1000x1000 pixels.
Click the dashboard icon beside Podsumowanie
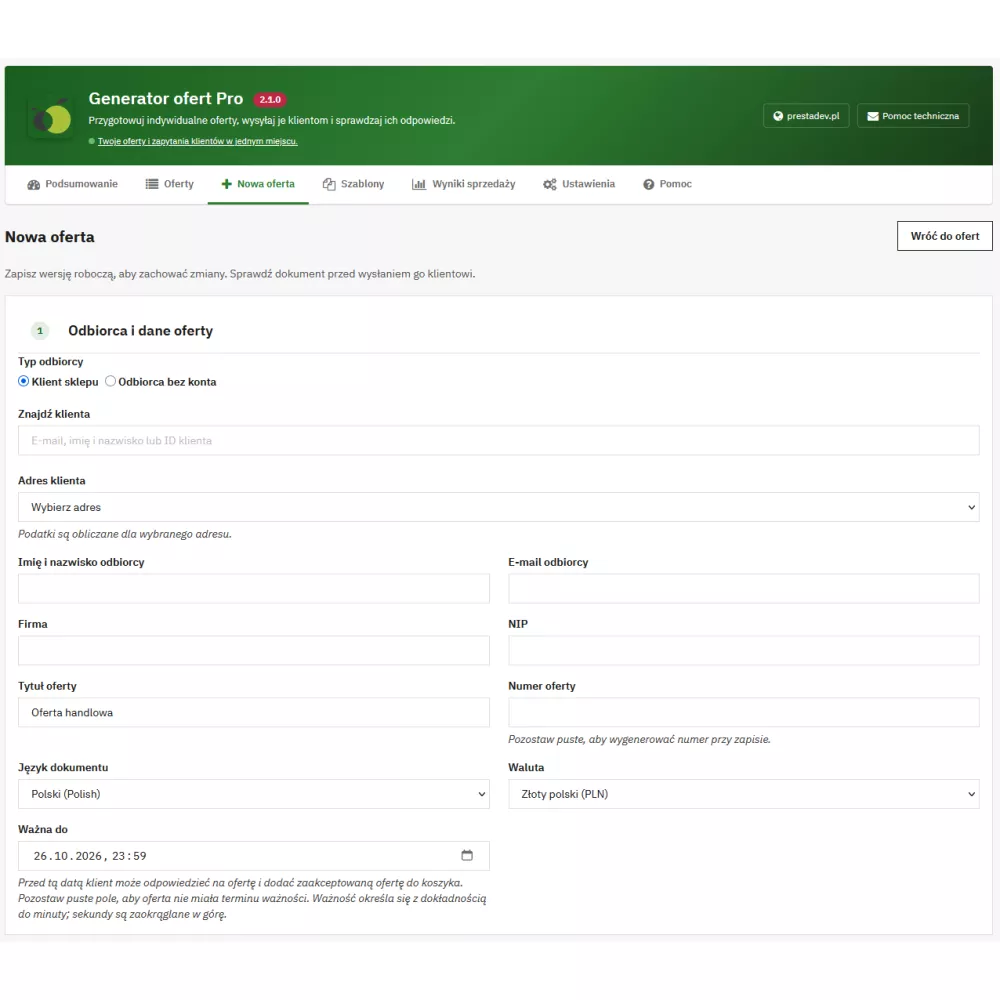point(34,184)
